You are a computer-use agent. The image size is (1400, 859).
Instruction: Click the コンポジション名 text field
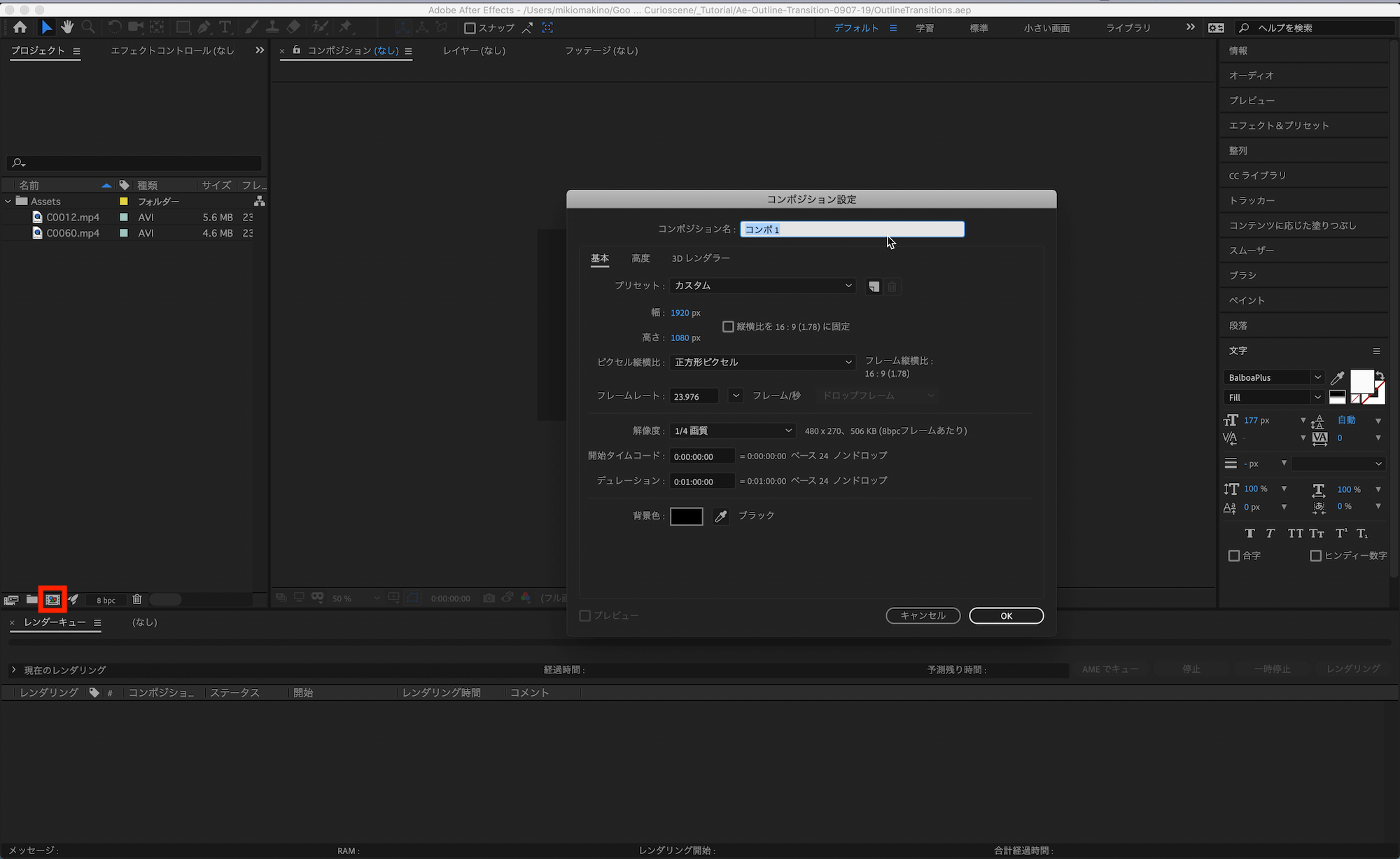[x=851, y=229]
